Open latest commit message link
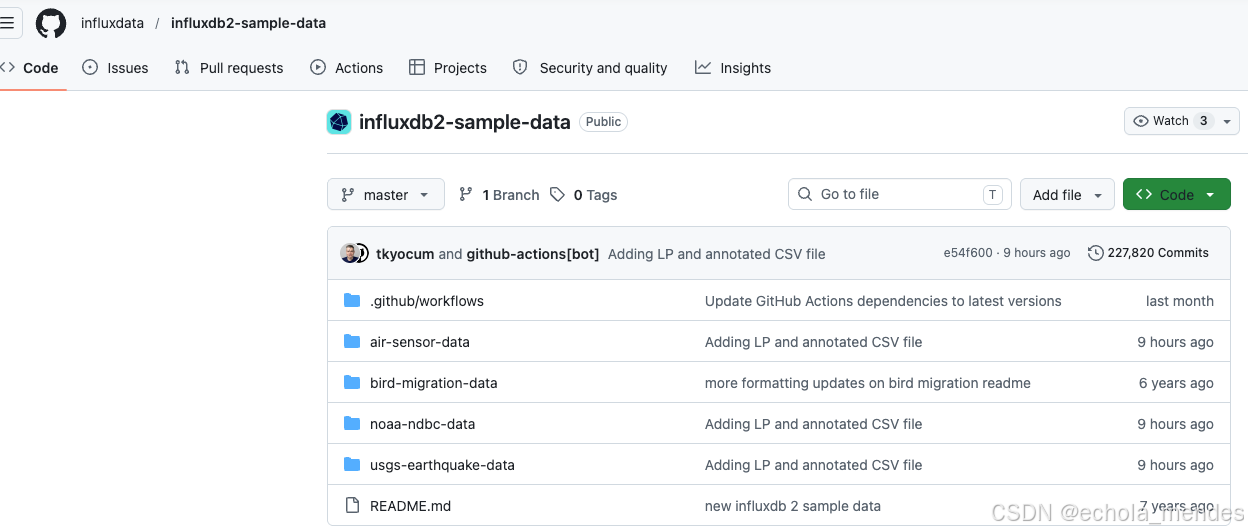This screenshot has width=1248, height=532. coord(717,254)
